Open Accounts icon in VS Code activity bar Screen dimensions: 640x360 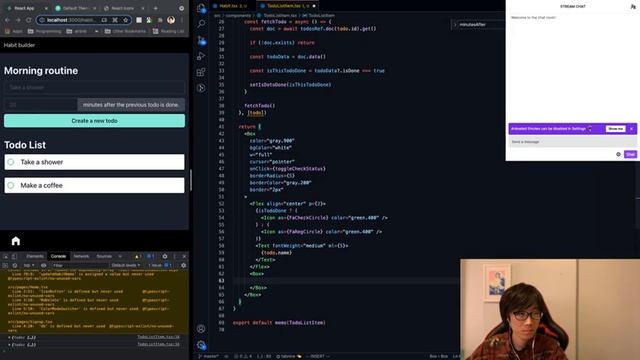201,329
